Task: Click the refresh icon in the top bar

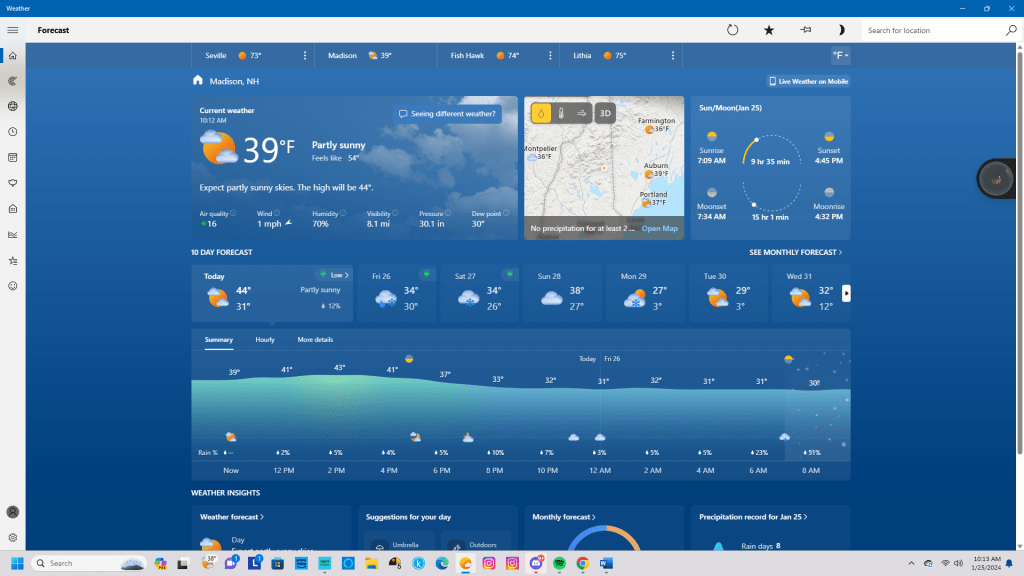Action: 732,30
